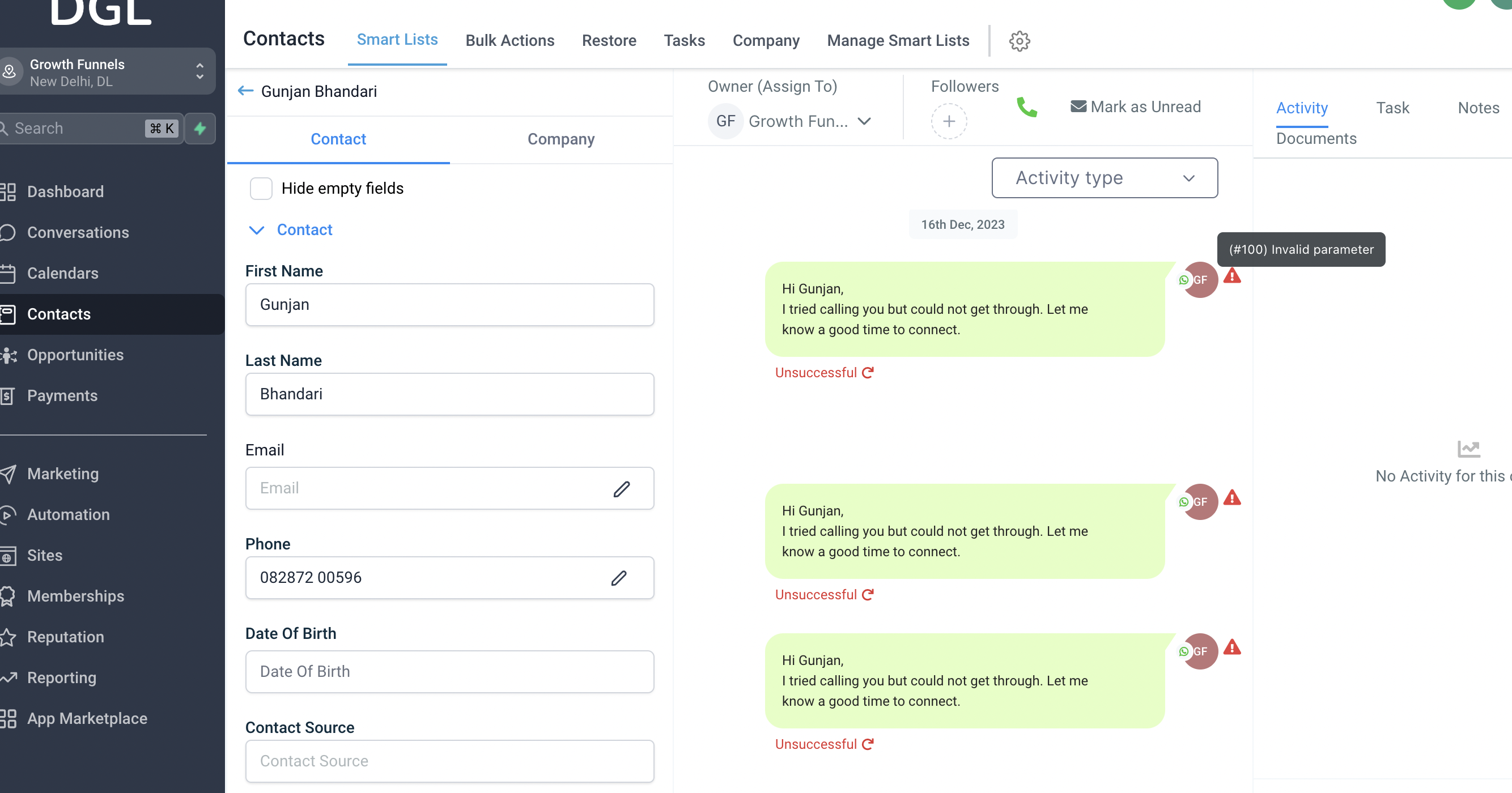Click the pencil icon in Phone field

tap(619, 578)
